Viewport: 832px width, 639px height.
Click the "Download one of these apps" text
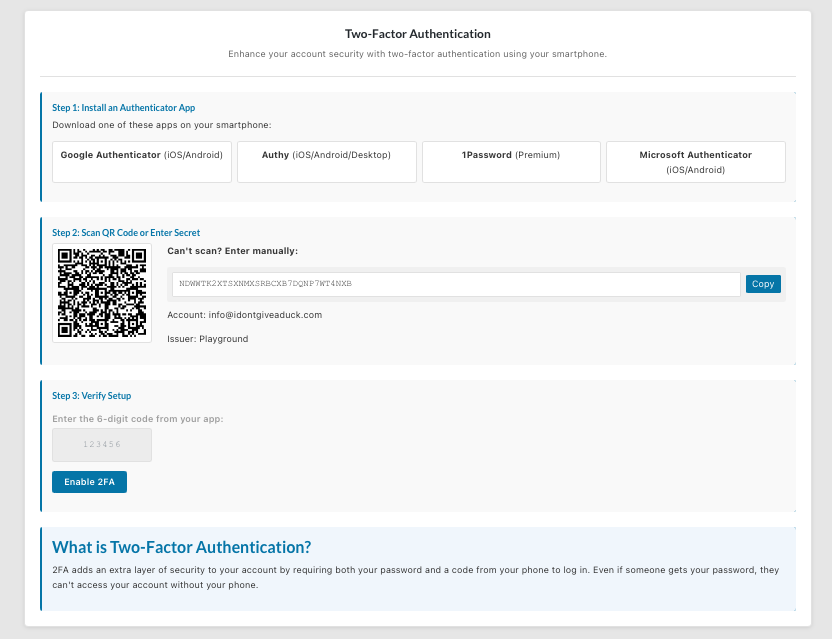click(x=161, y=125)
